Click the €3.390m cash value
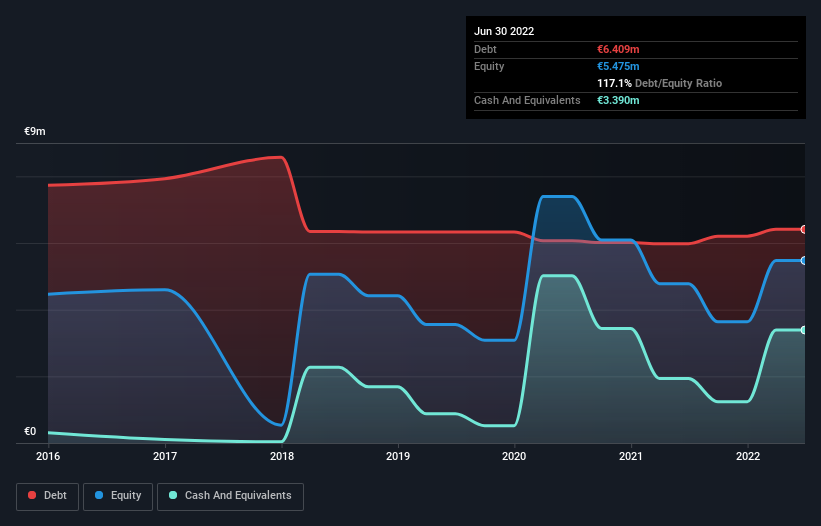The width and height of the screenshot is (821, 526). tap(618, 100)
